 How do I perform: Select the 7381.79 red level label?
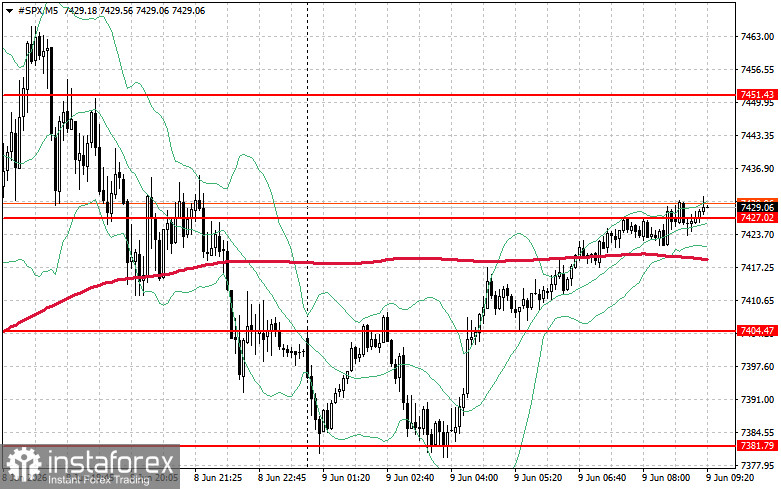click(x=757, y=445)
